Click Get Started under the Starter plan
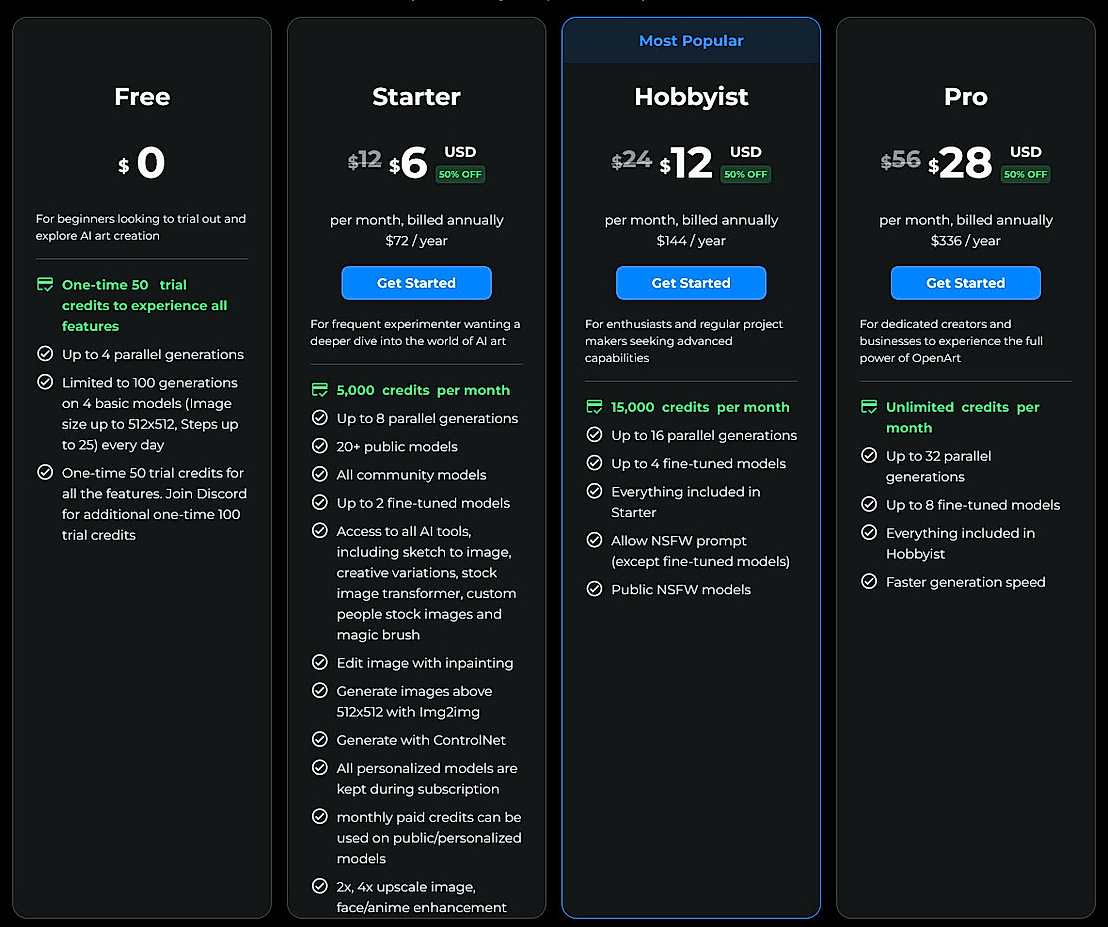Screen dimensions: 1108x927 point(416,283)
